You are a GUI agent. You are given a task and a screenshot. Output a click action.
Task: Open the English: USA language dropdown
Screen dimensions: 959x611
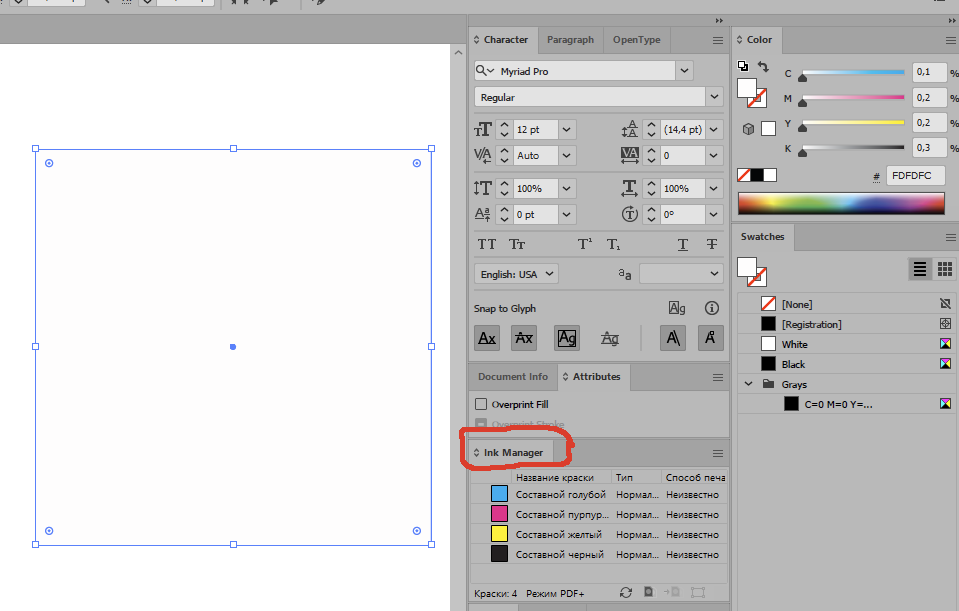(x=516, y=274)
